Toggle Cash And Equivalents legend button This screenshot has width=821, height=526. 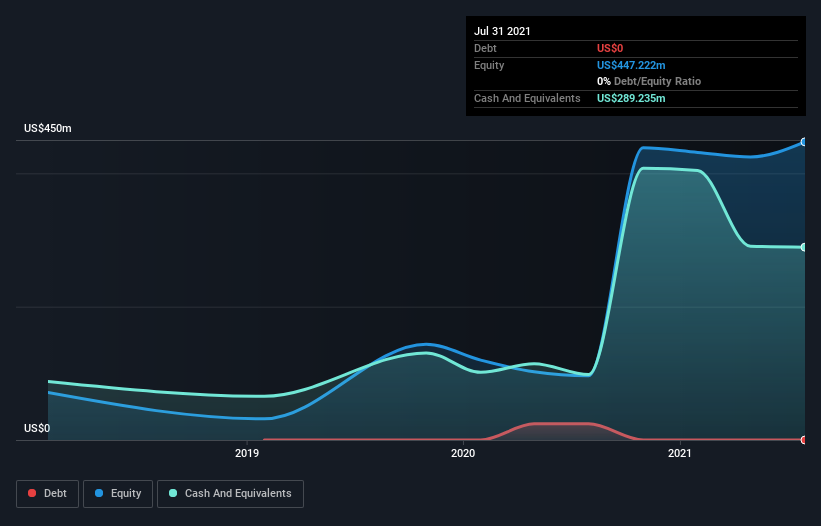point(230,494)
